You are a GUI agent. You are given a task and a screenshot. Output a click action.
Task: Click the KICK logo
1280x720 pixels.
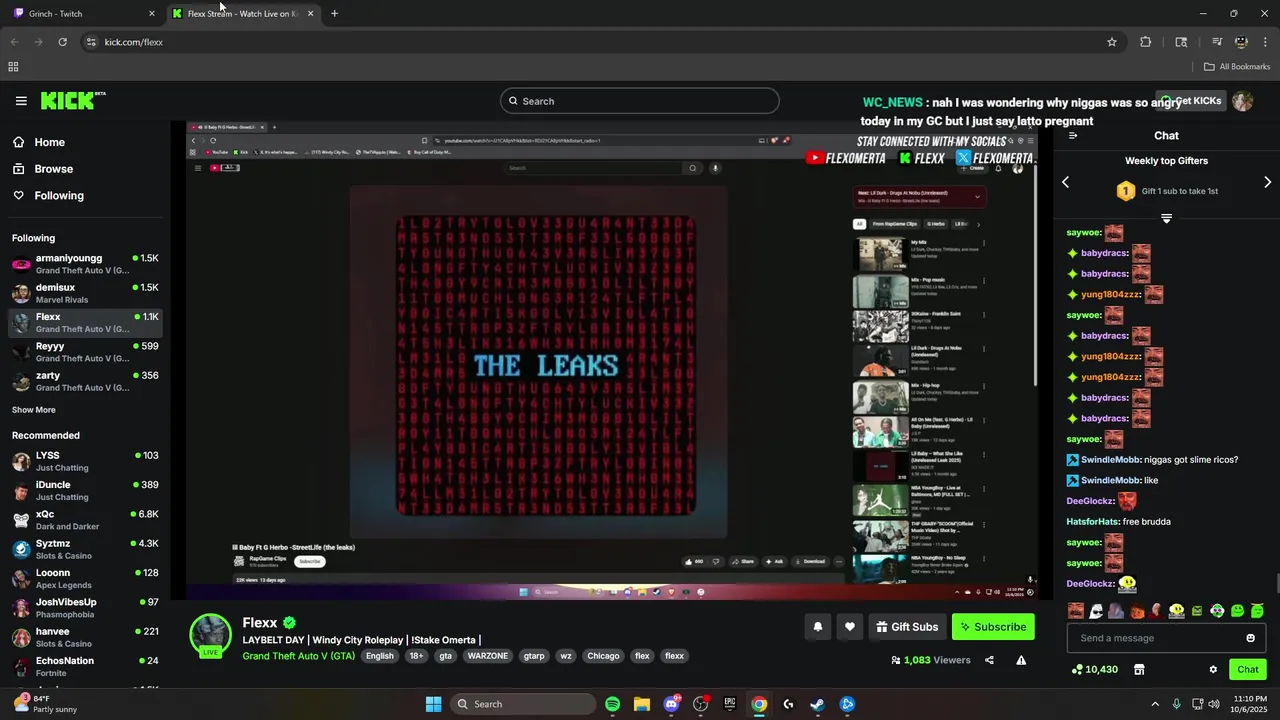pos(73,101)
